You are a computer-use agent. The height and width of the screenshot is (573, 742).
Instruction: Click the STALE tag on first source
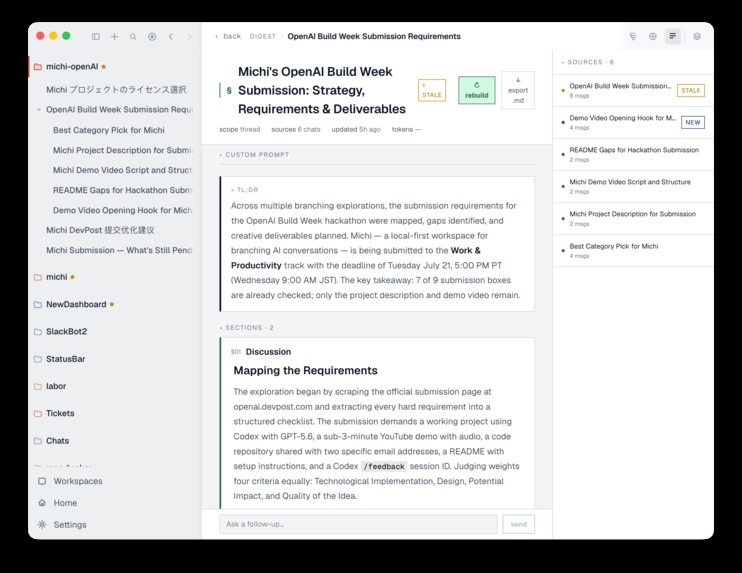[691, 90]
